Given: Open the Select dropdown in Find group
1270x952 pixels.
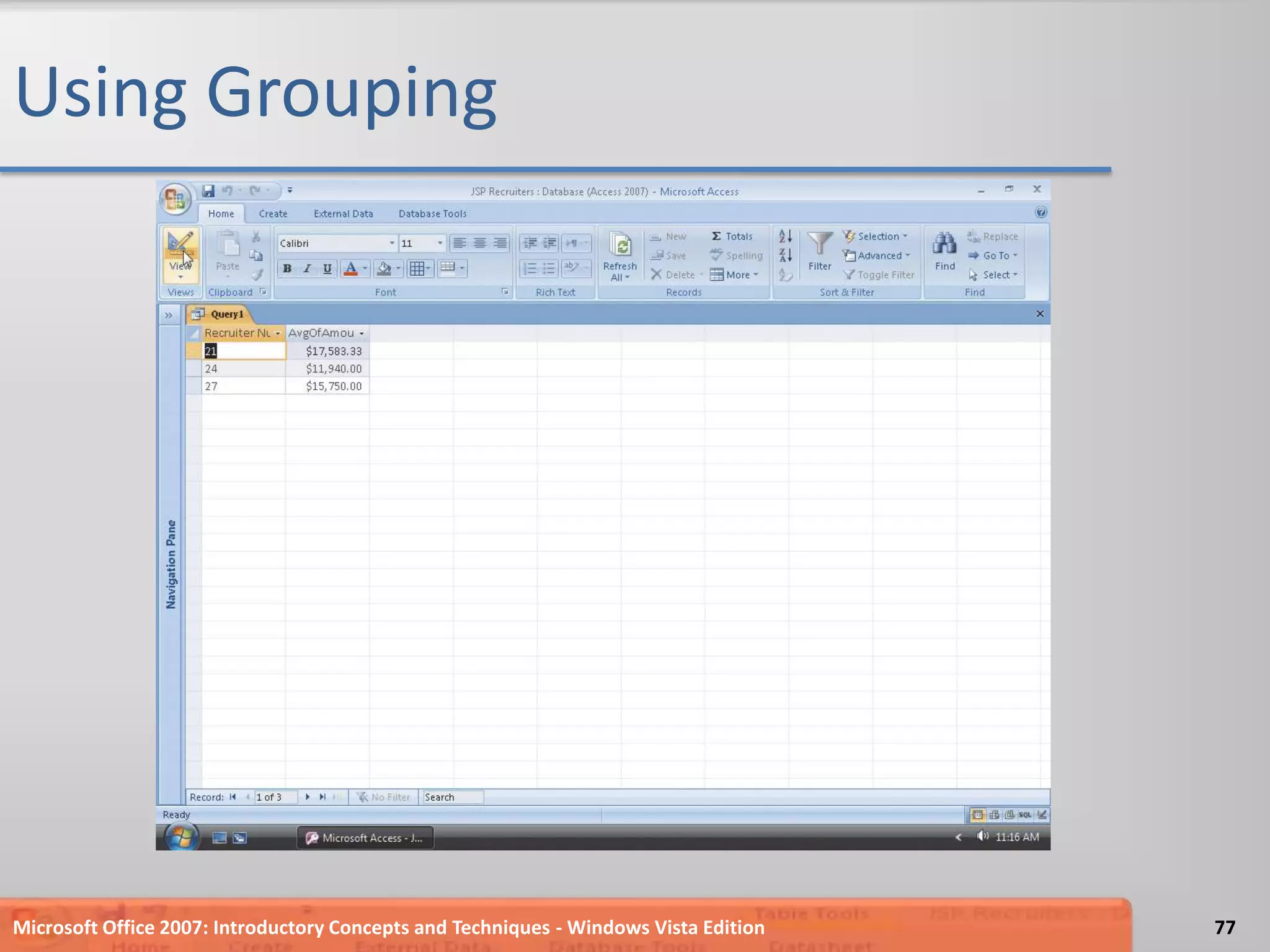Looking at the screenshot, I should [993, 275].
